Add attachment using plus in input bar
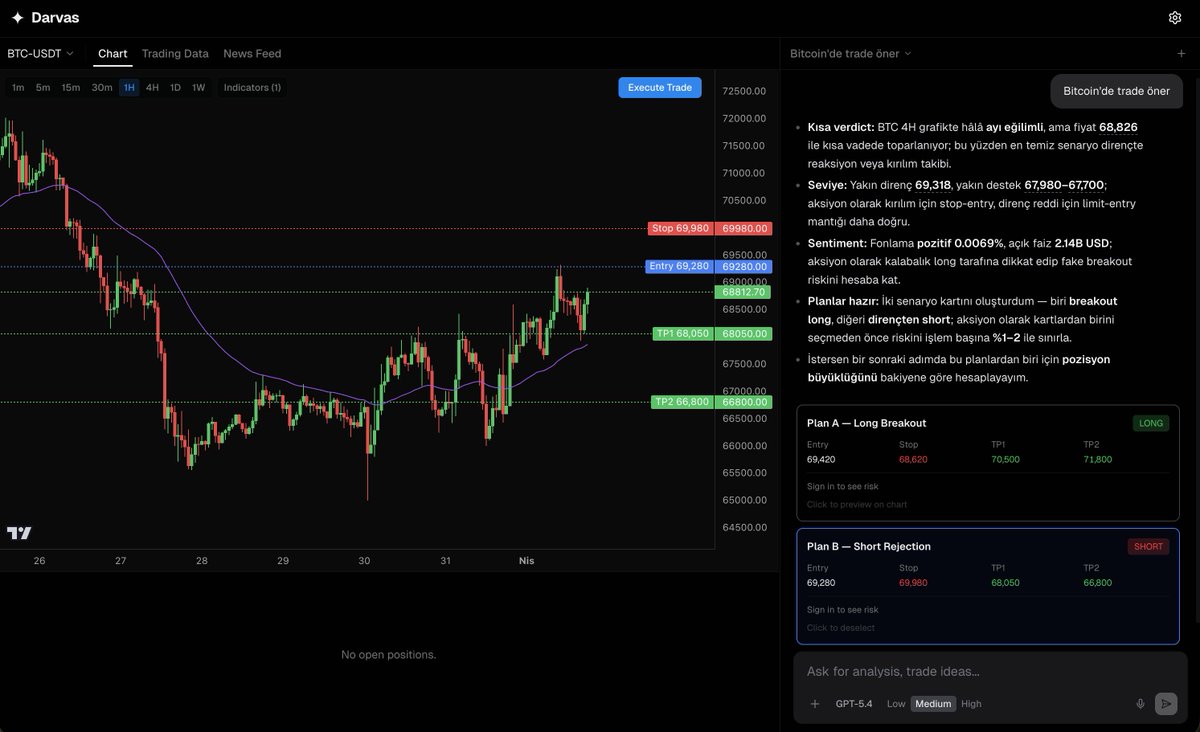 pos(815,704)
